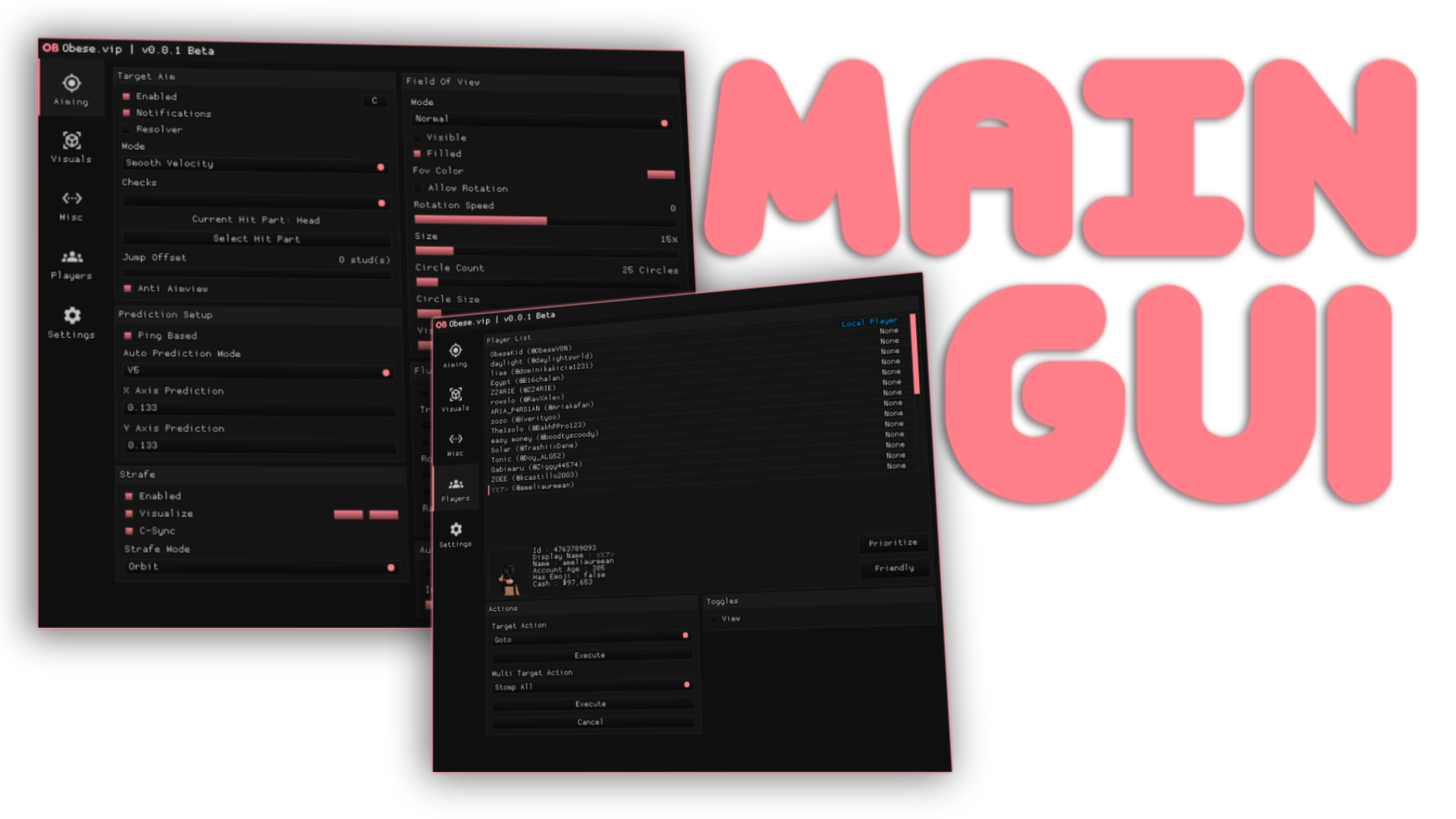Open the Players tab in the back window
This screenshot has height=819, width=1456.
pyautogui.click(x=71, y=264)
